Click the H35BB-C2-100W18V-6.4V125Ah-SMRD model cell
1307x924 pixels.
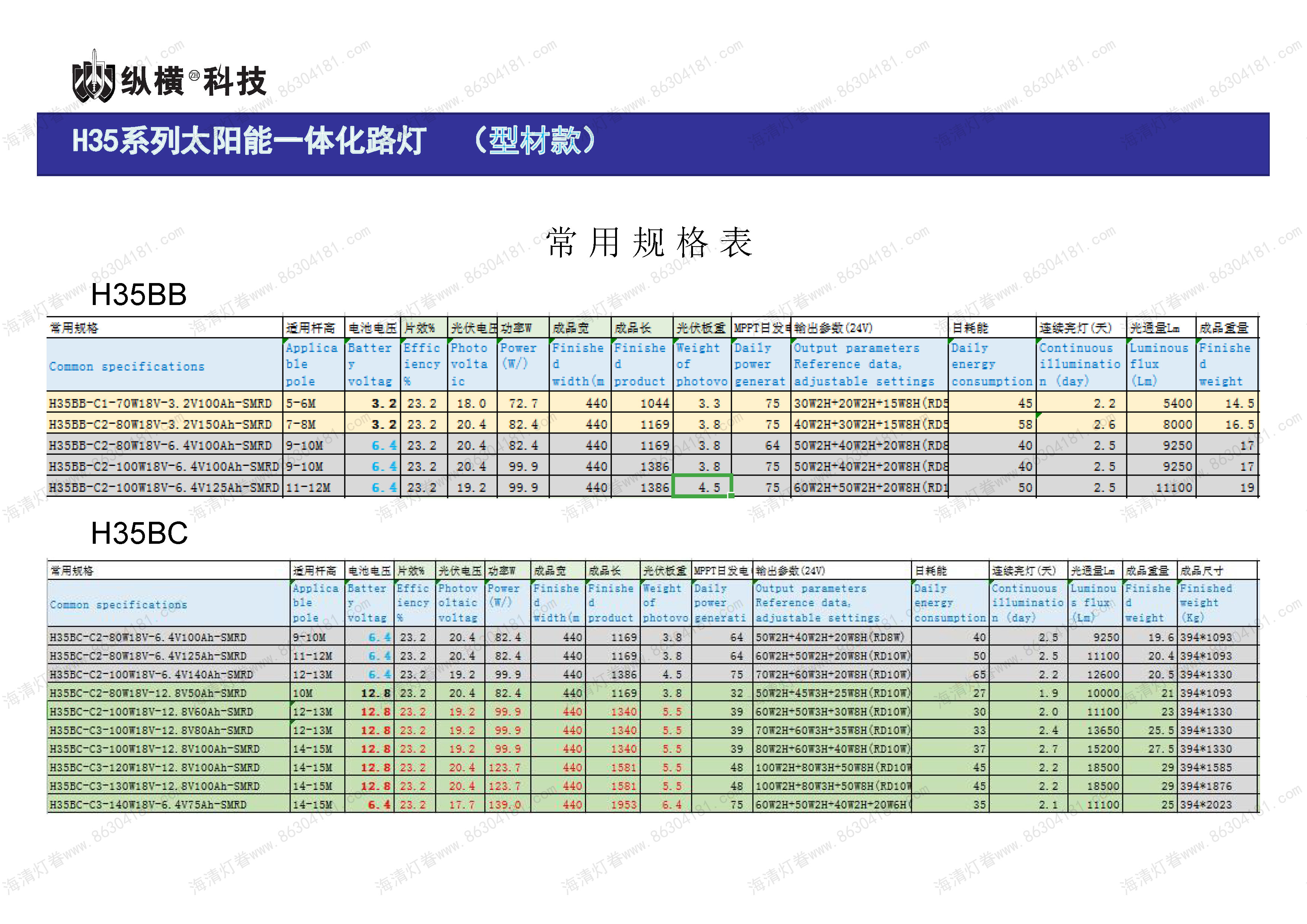(164, 488)
